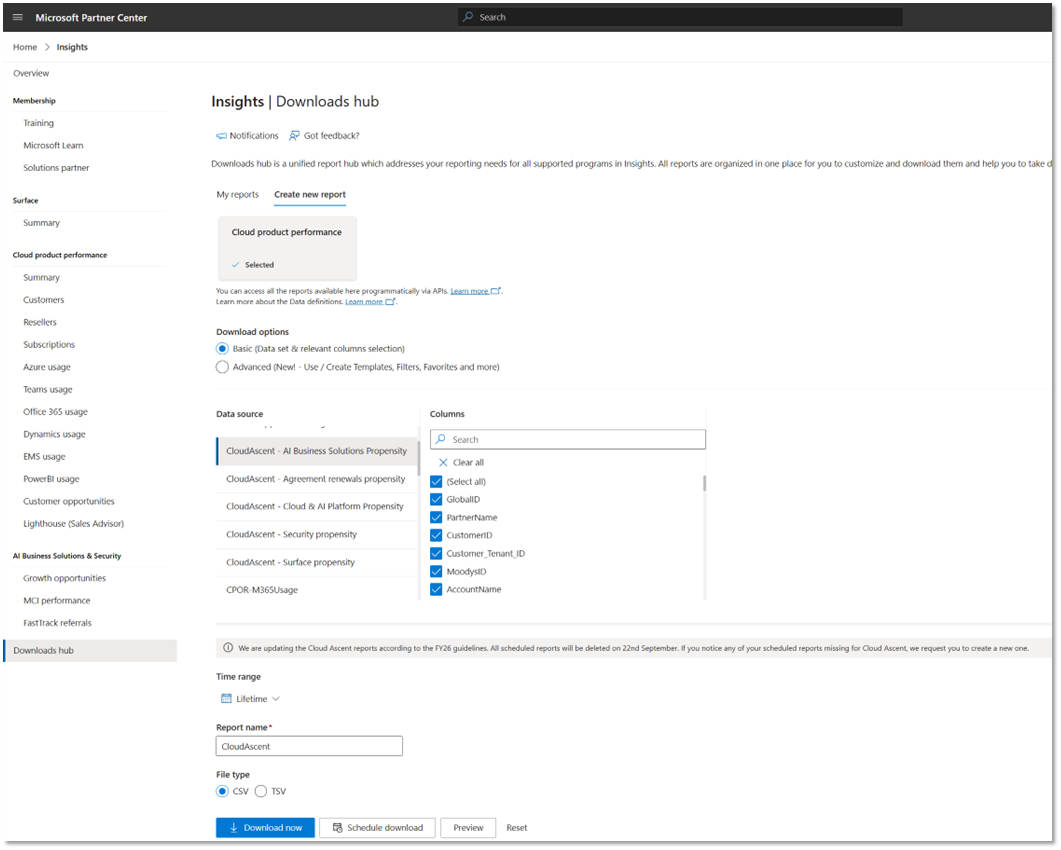Select Advanced download option
This screenshot has height=850, width=1061.
click(222, 367)
